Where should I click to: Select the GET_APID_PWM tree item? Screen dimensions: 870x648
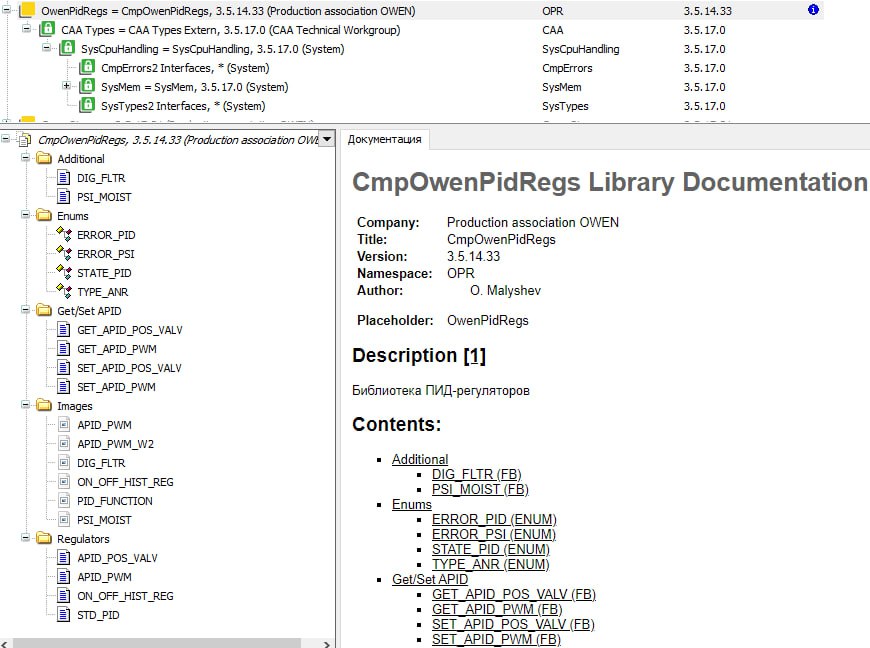coord(117,349)
